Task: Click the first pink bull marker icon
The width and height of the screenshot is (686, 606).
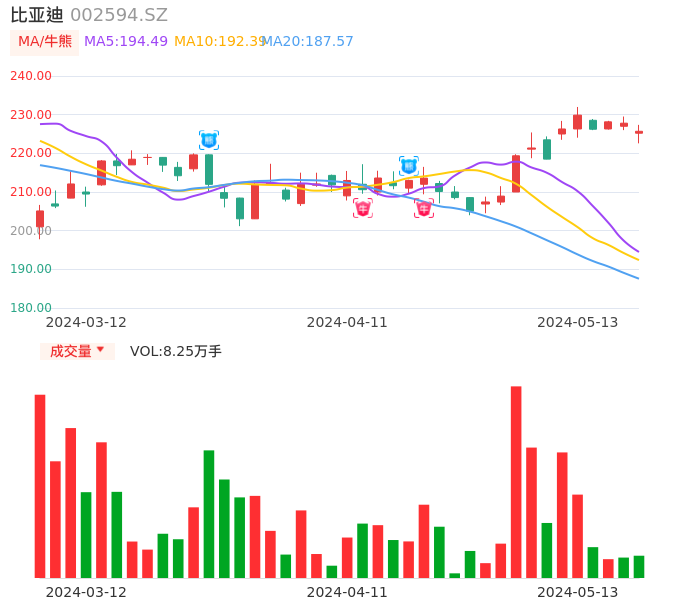Action: (362, 208)
